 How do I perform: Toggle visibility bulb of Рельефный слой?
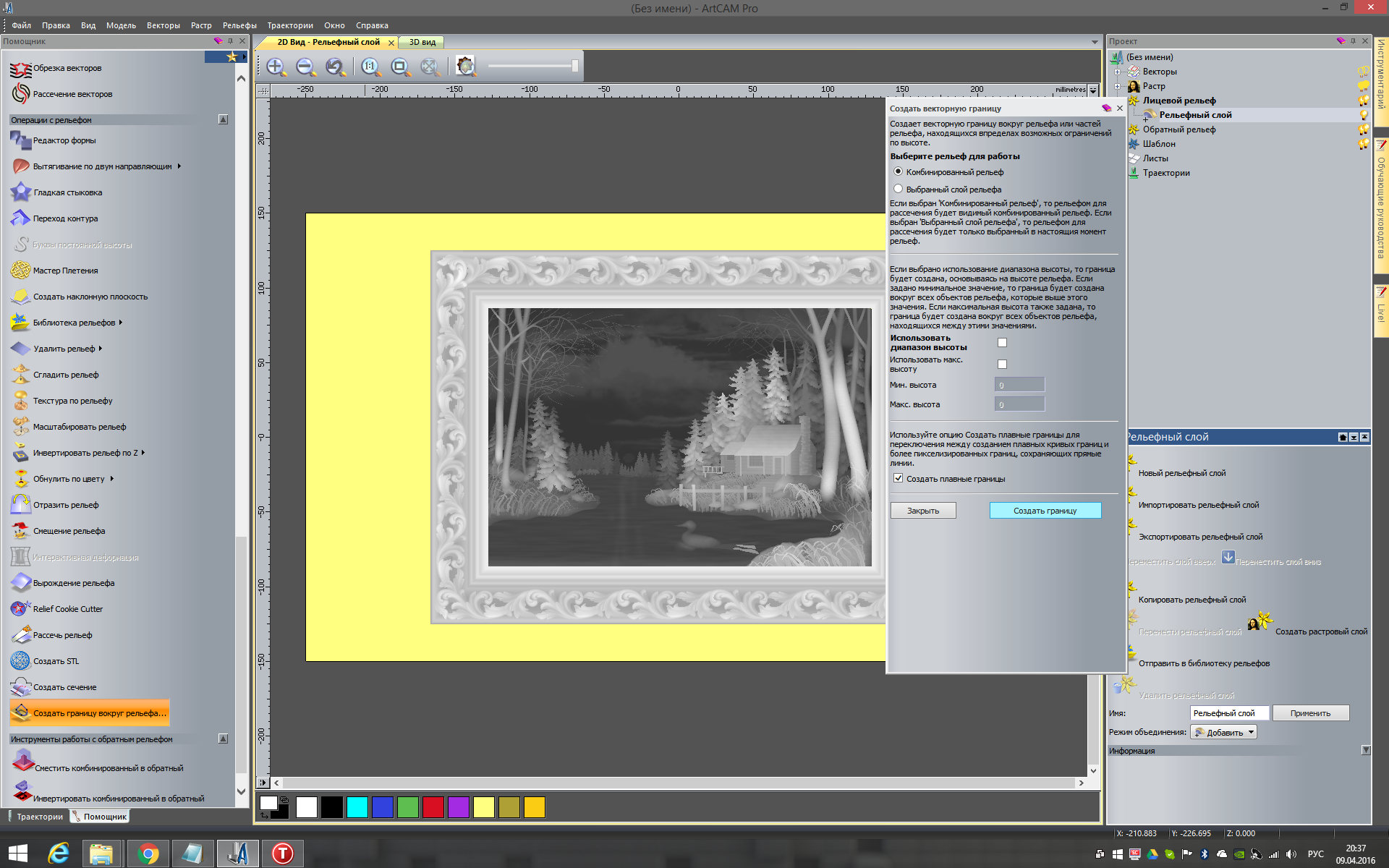pyautogui.click(x=1363, y=115)
